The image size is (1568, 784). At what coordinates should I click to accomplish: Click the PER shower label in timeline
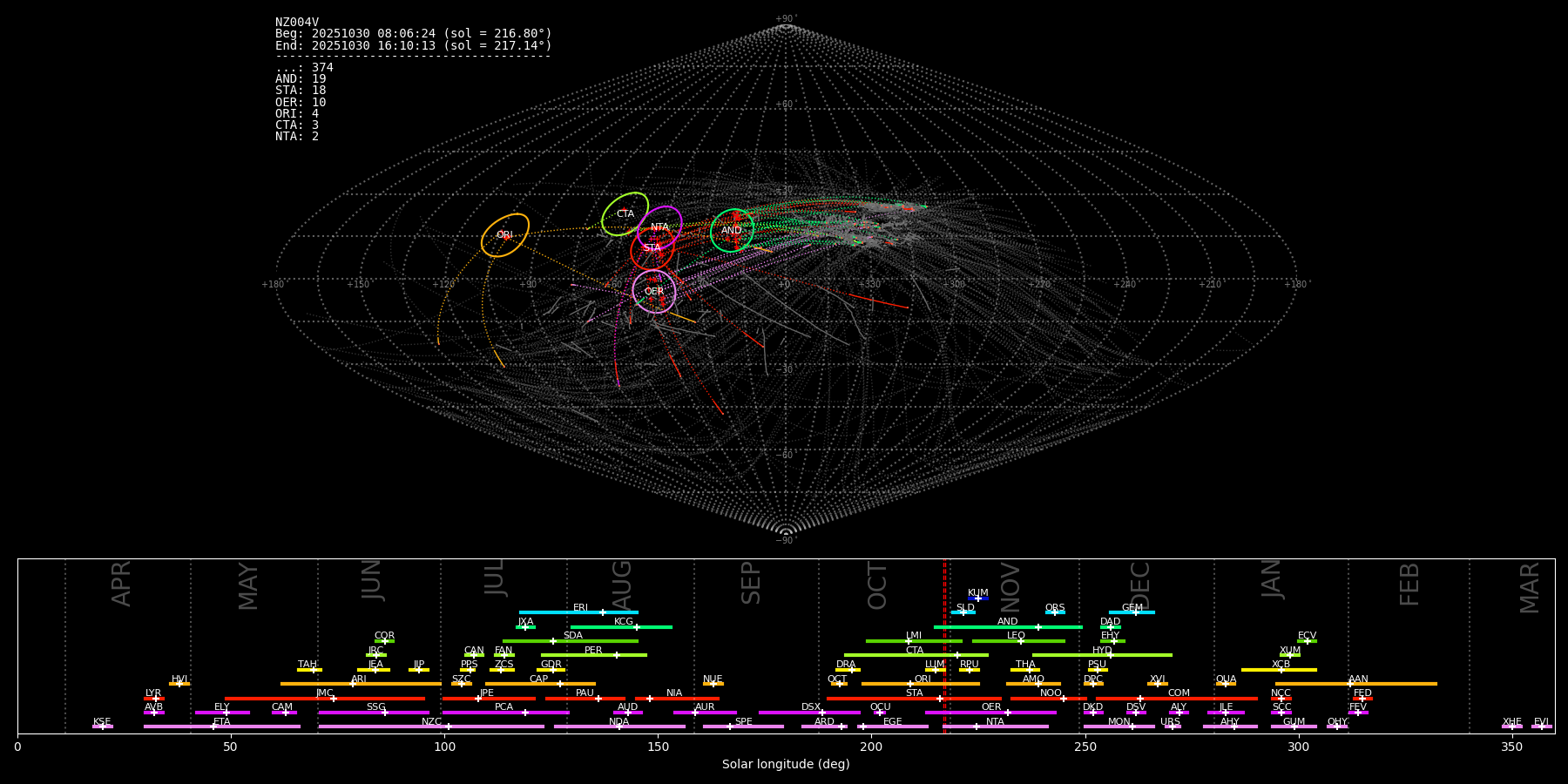[593, 651]
